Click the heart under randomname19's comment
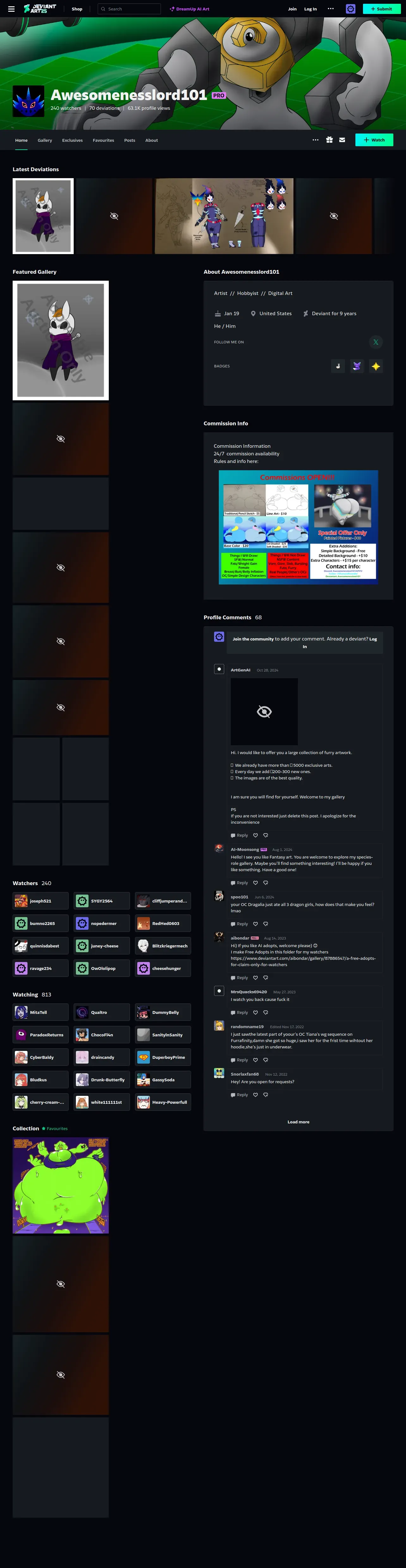The height and width of the screenshot is (1568, 406). (255, 1060)
